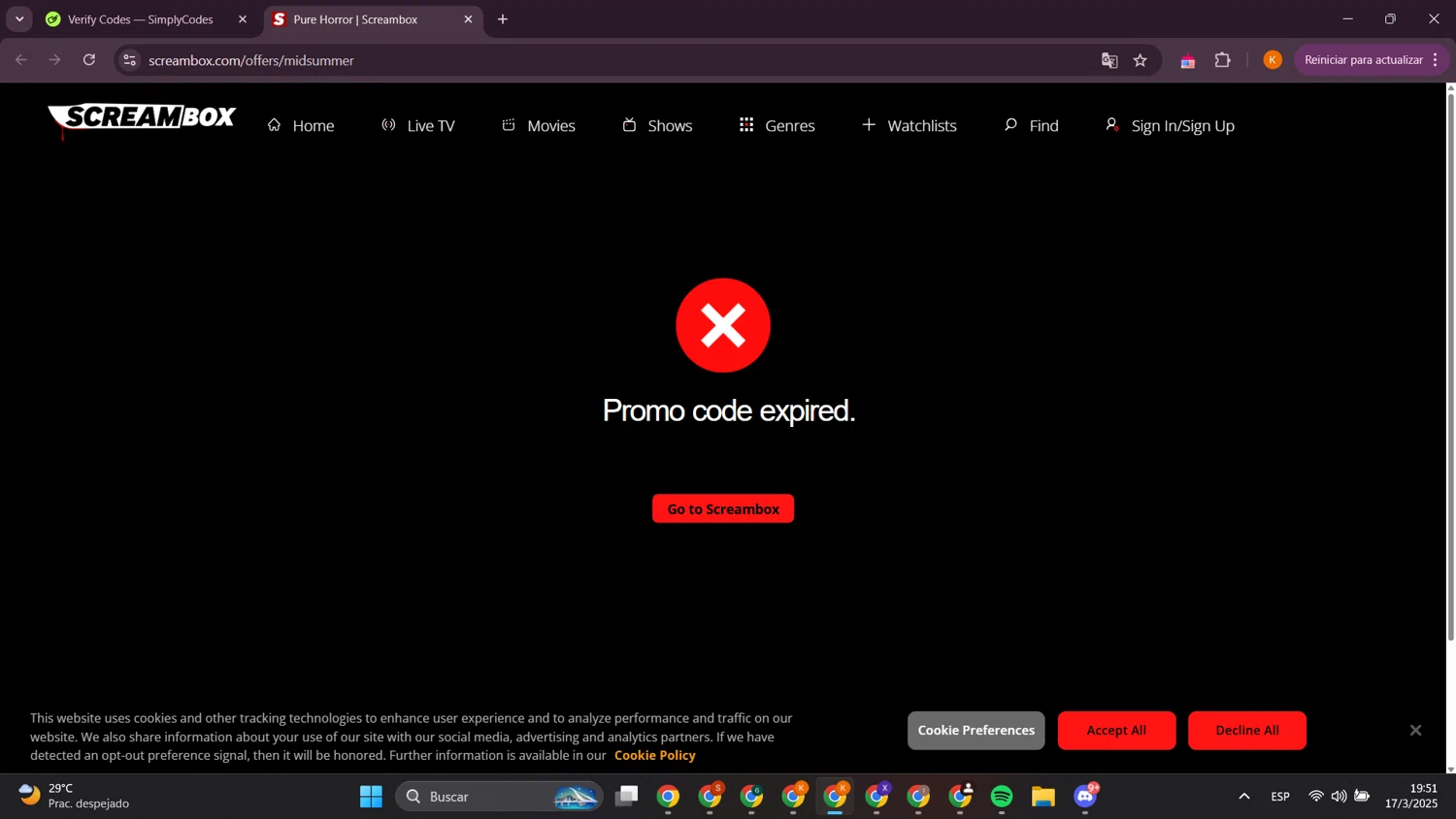Image resolution: width=1456 pixels, height=819 pixels.
Task: Open Live TV section
Action: pos(418,125)
